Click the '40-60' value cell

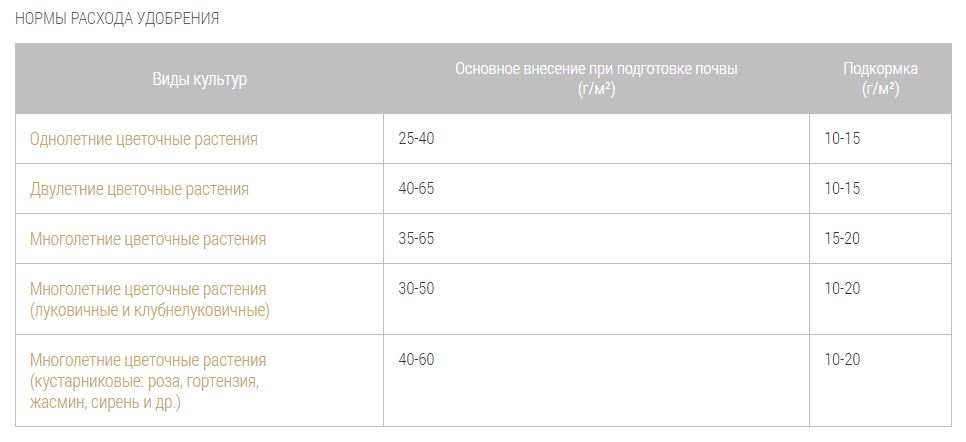click(x=416, y=360)
